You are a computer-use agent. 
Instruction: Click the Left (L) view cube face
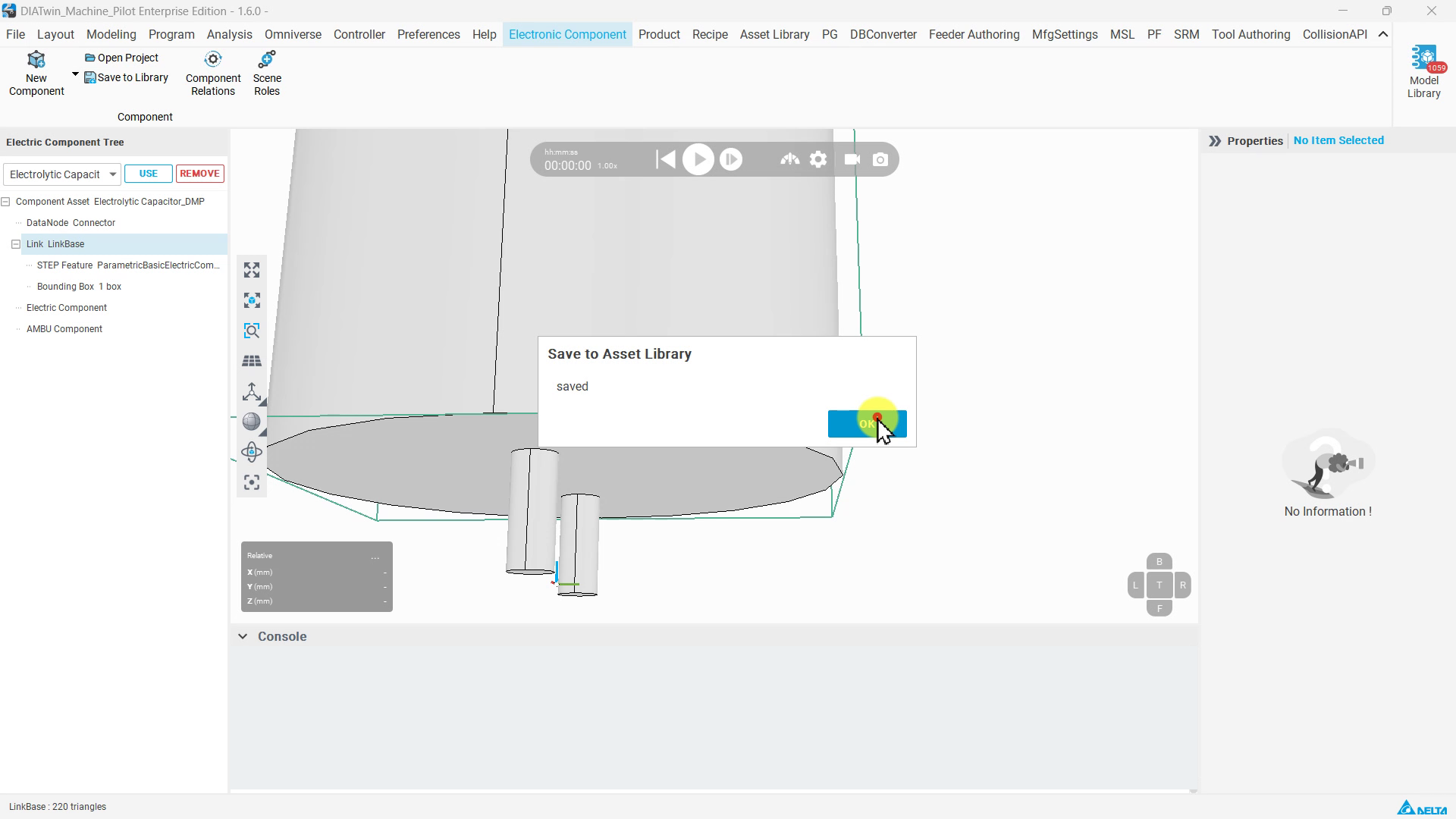1135,585
